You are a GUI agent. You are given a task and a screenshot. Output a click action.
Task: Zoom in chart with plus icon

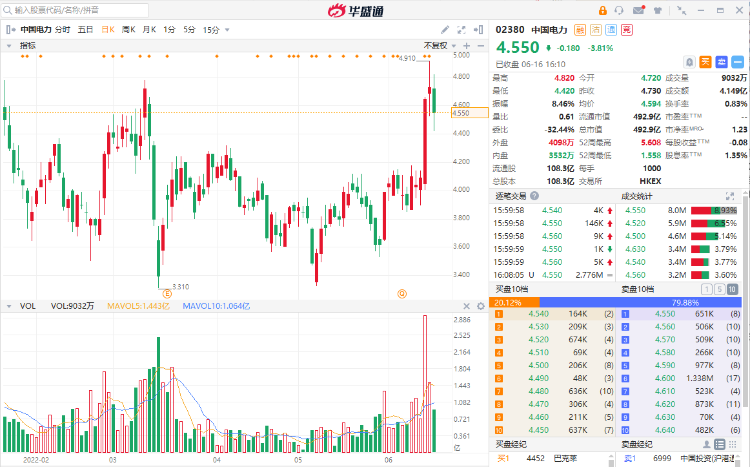(467, 45)
